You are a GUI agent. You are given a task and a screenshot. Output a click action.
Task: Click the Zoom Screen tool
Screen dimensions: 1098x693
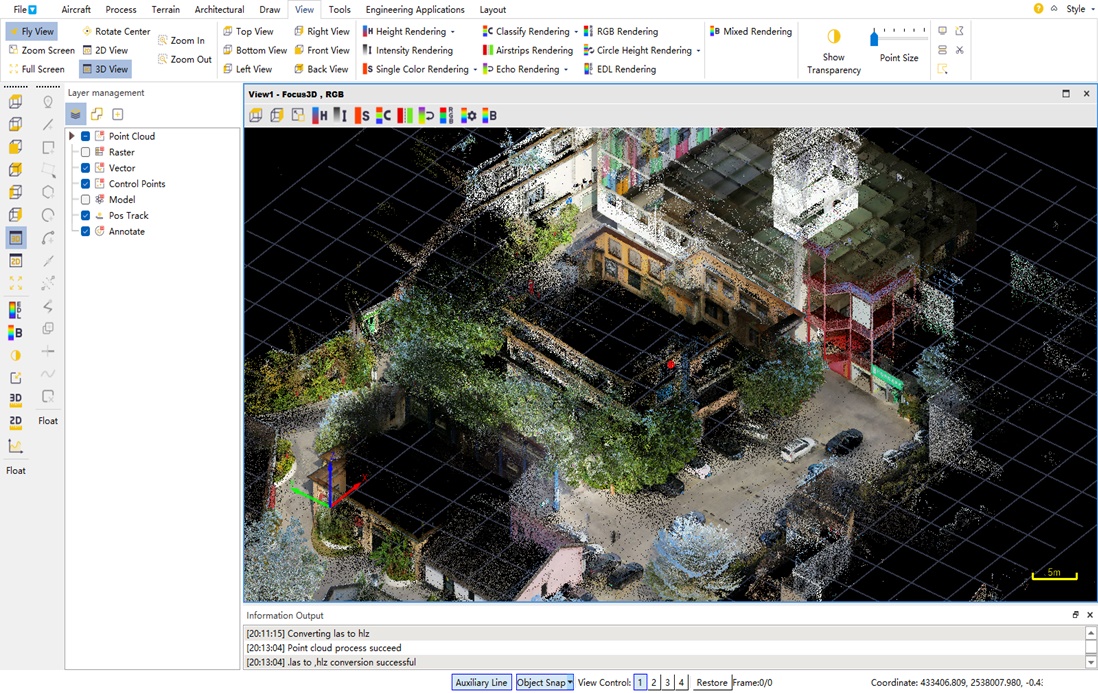click(x=41, y=50)
